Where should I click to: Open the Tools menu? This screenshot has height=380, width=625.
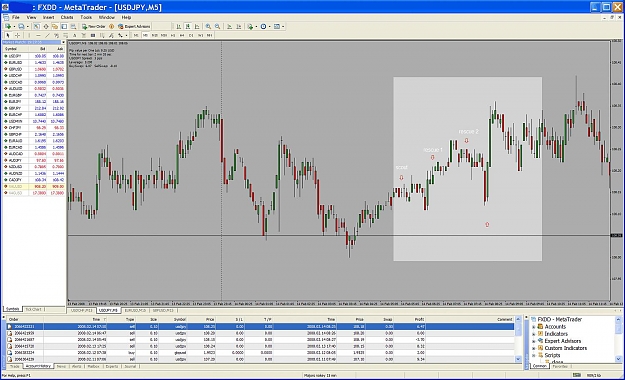(x=86, y=17)
